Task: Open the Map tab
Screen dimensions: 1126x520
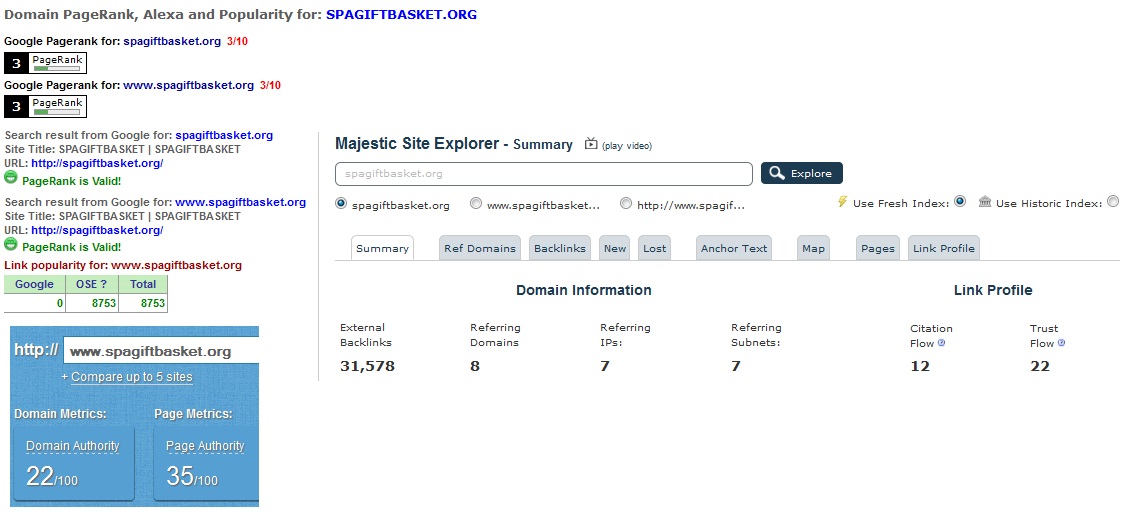Action: point(813,248)
